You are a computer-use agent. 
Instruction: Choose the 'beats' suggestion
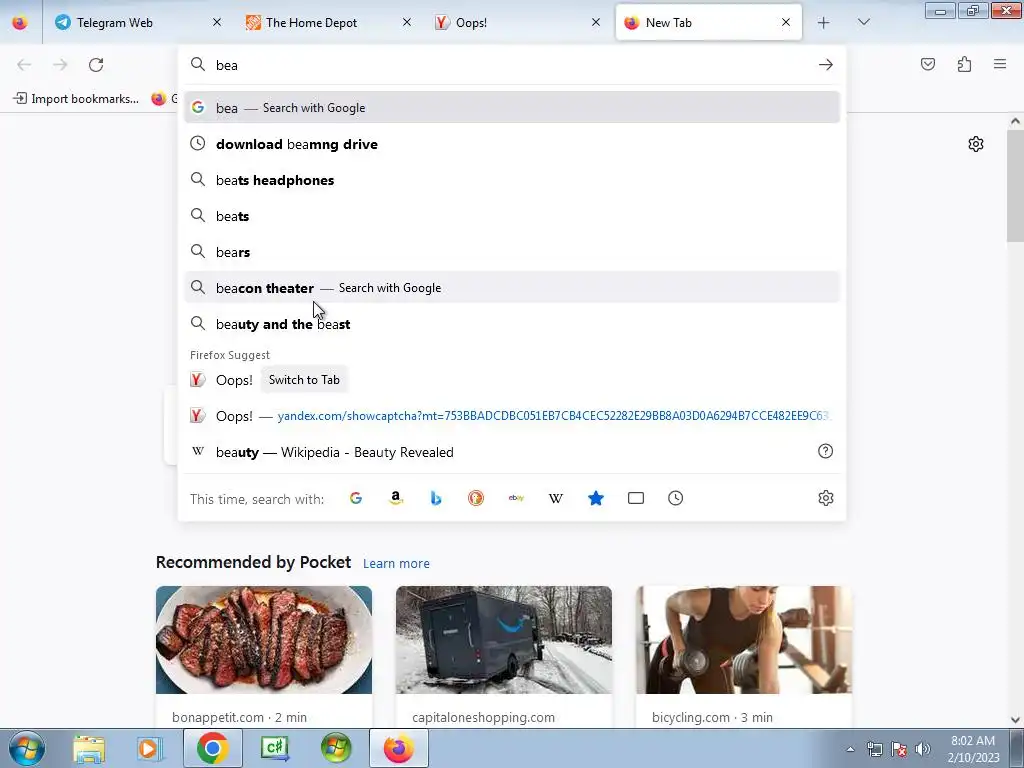pyautogui.click(x=511, y=216)
